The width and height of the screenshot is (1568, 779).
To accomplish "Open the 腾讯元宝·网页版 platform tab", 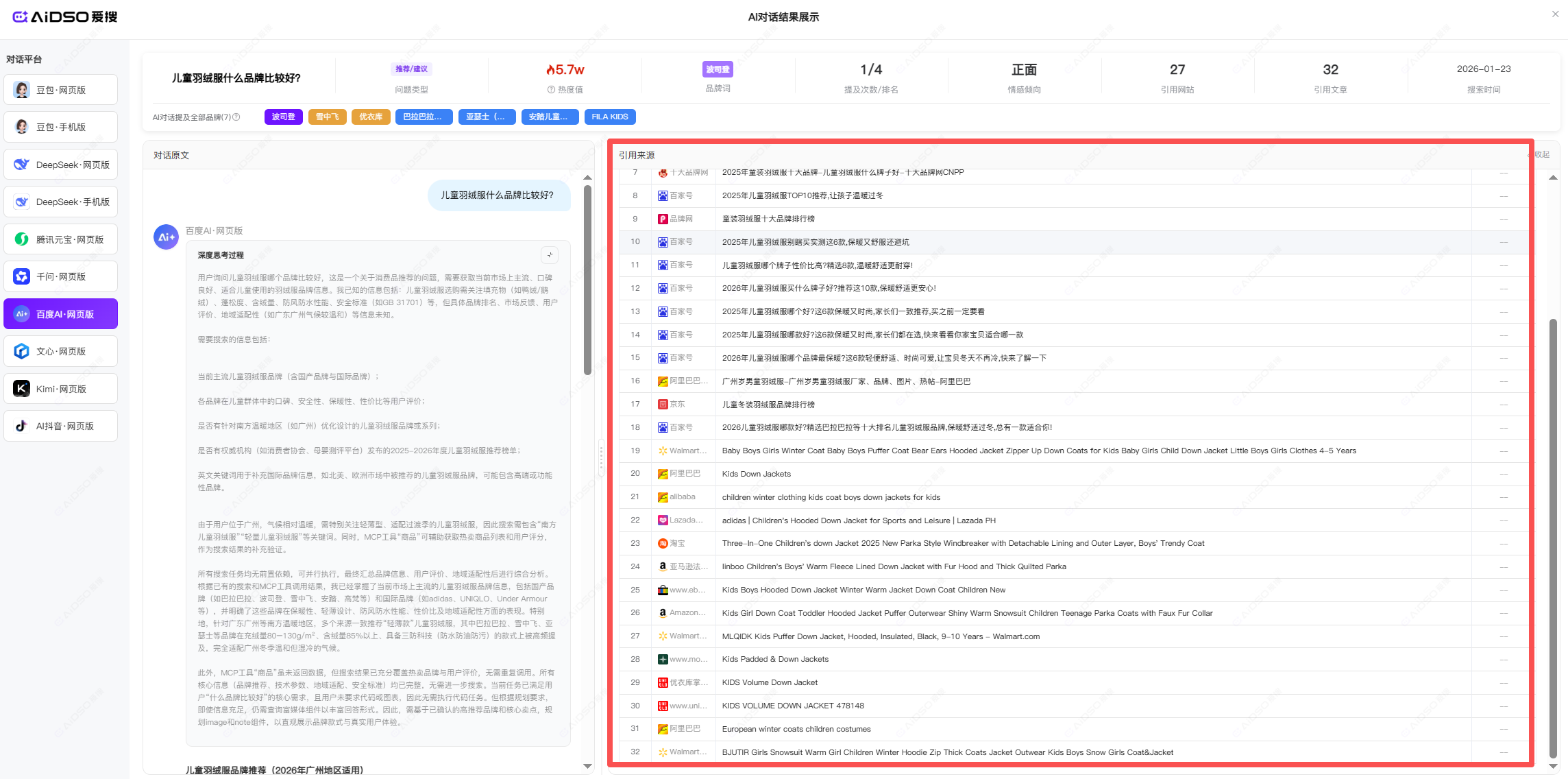I will [x=60, y=239].
